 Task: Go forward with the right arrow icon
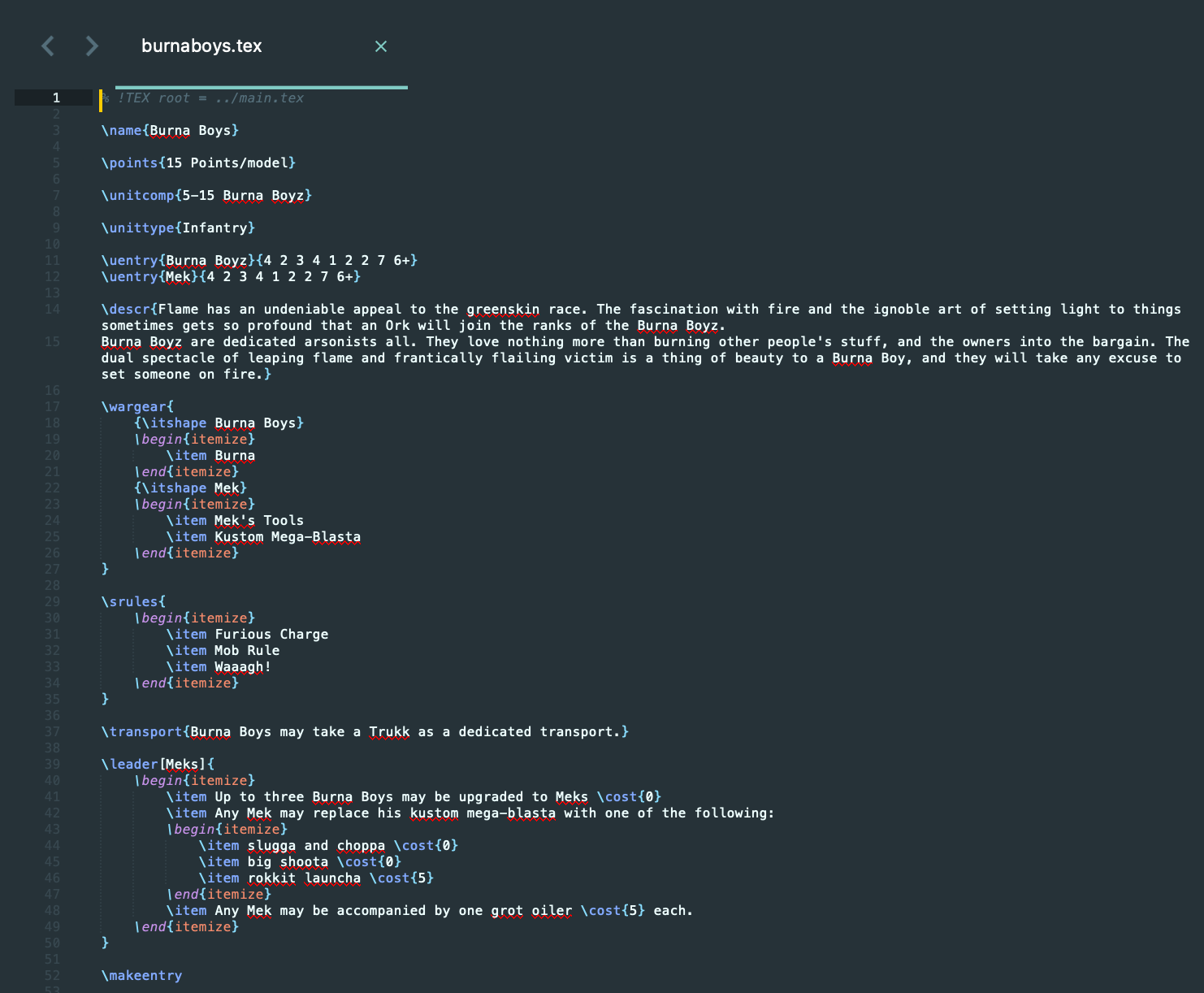point(92,46)
